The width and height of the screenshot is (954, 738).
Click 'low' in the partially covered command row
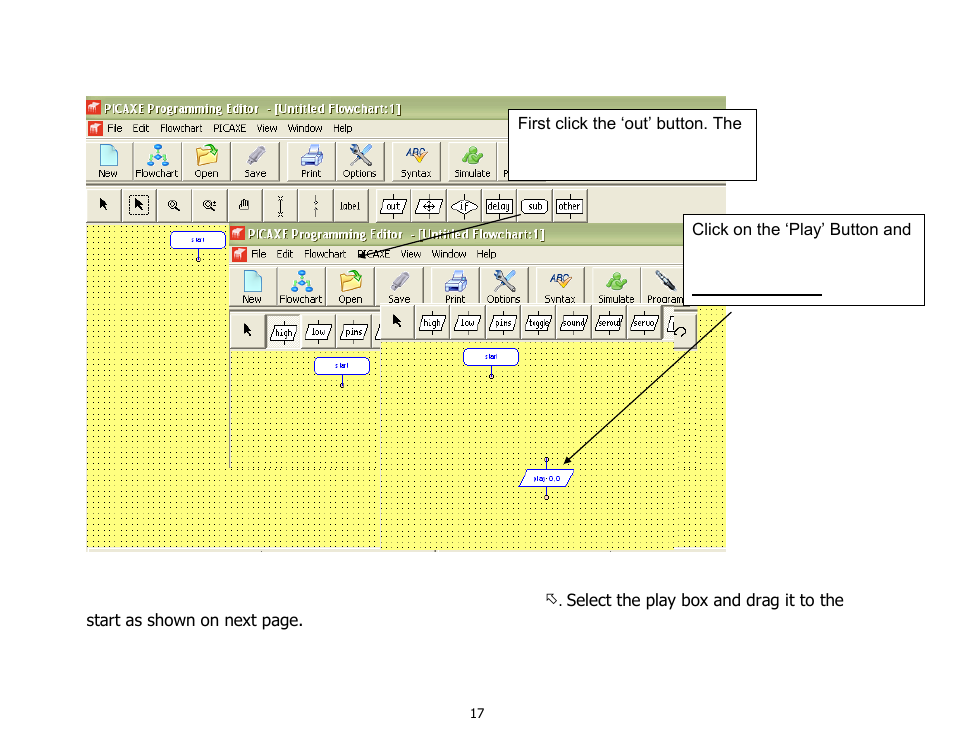[x=319, y=332]
